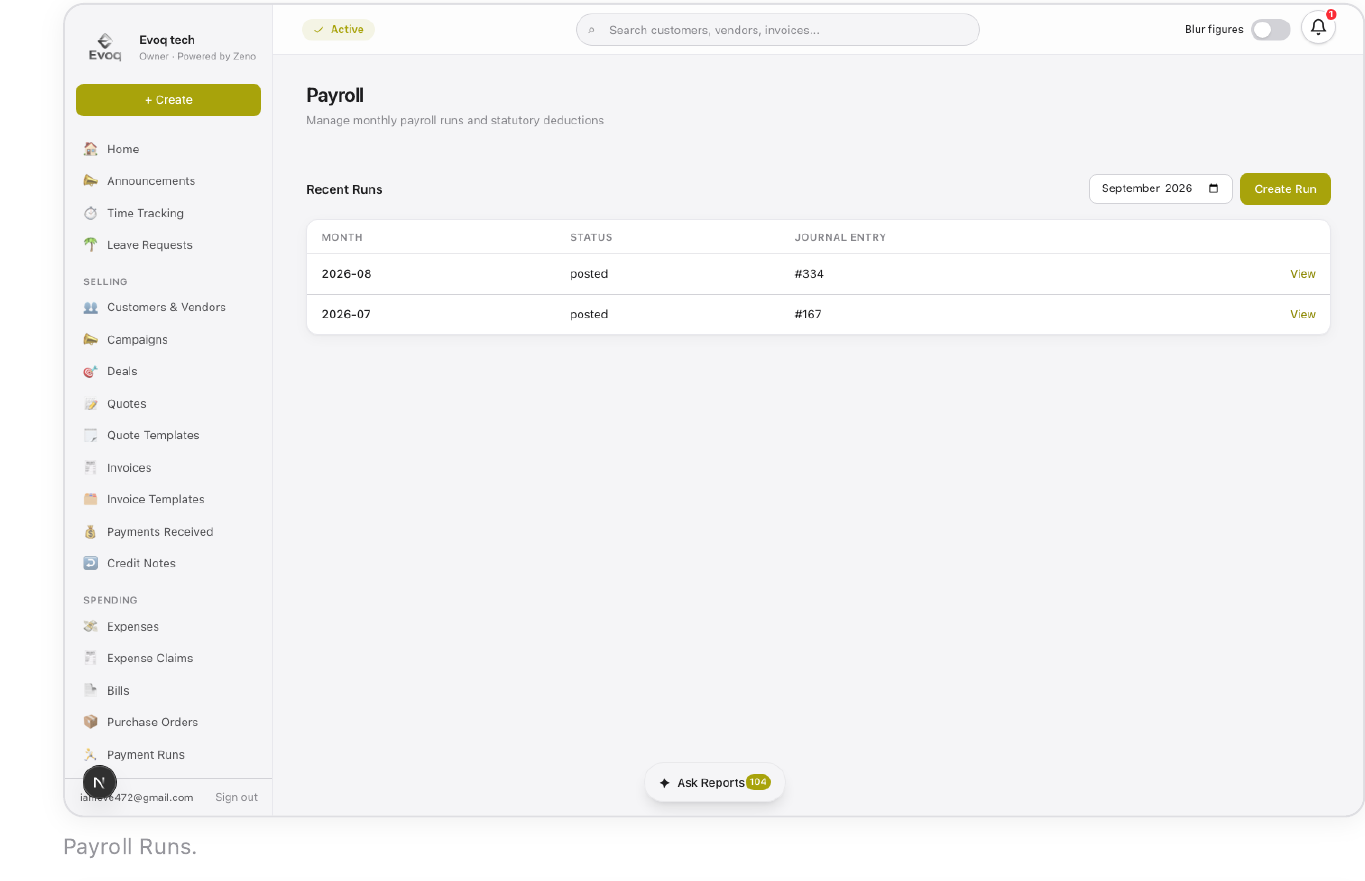Open the Ask Reports assistant
This screenshot has width=1365, height=881.
point(715,783)
